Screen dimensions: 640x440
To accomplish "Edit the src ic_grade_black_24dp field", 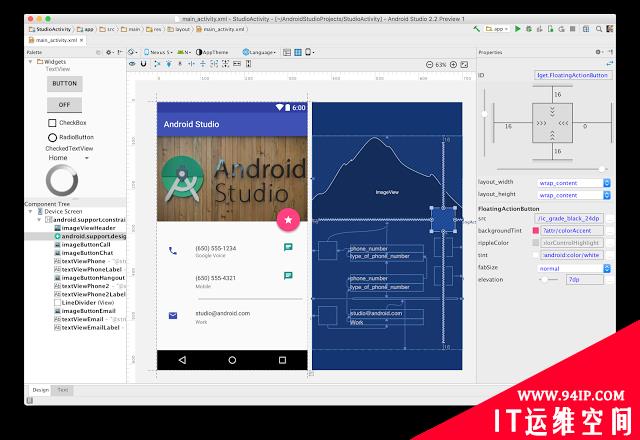I will (x=570, y=219).
